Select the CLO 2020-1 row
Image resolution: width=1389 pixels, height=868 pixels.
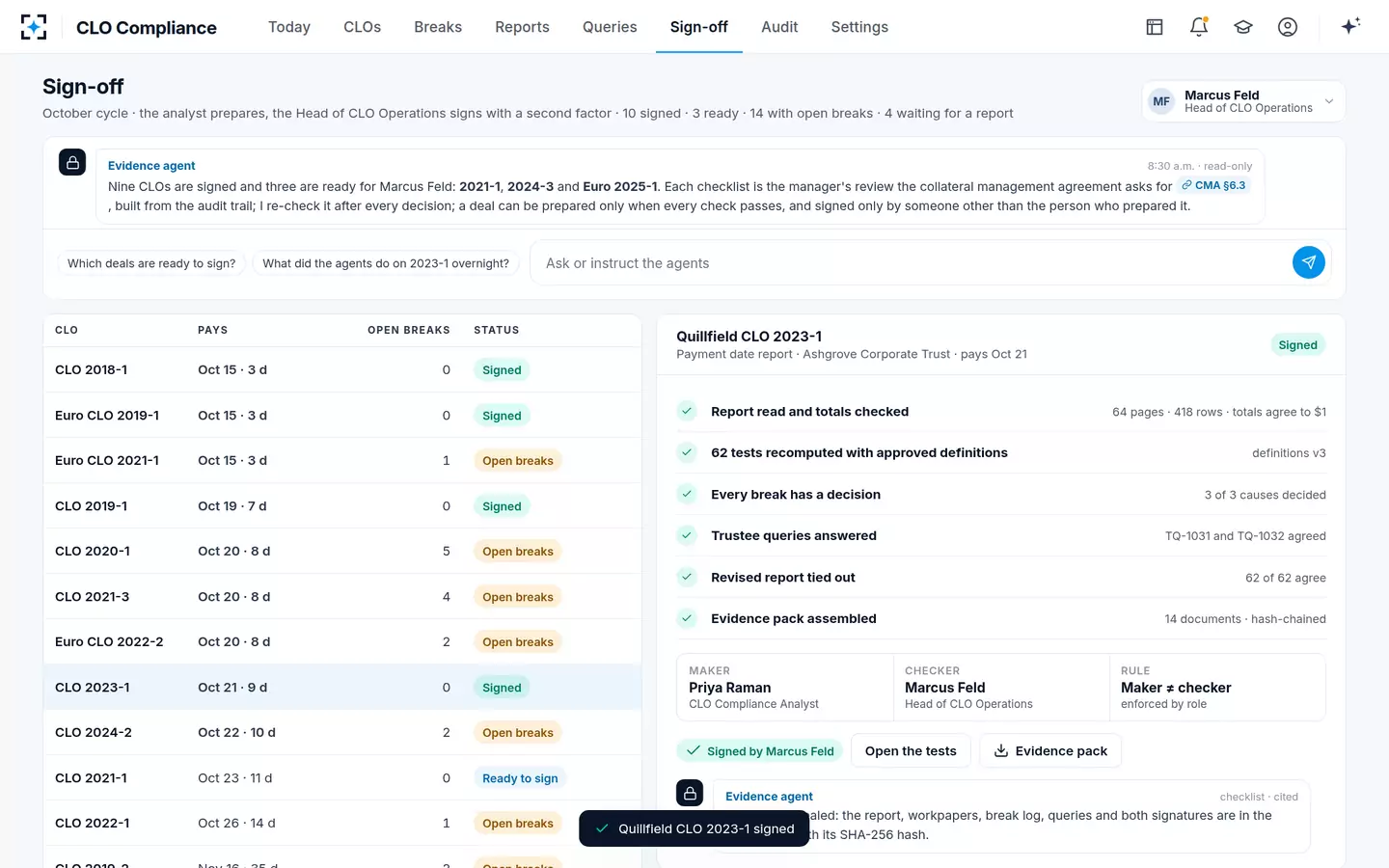342,551
